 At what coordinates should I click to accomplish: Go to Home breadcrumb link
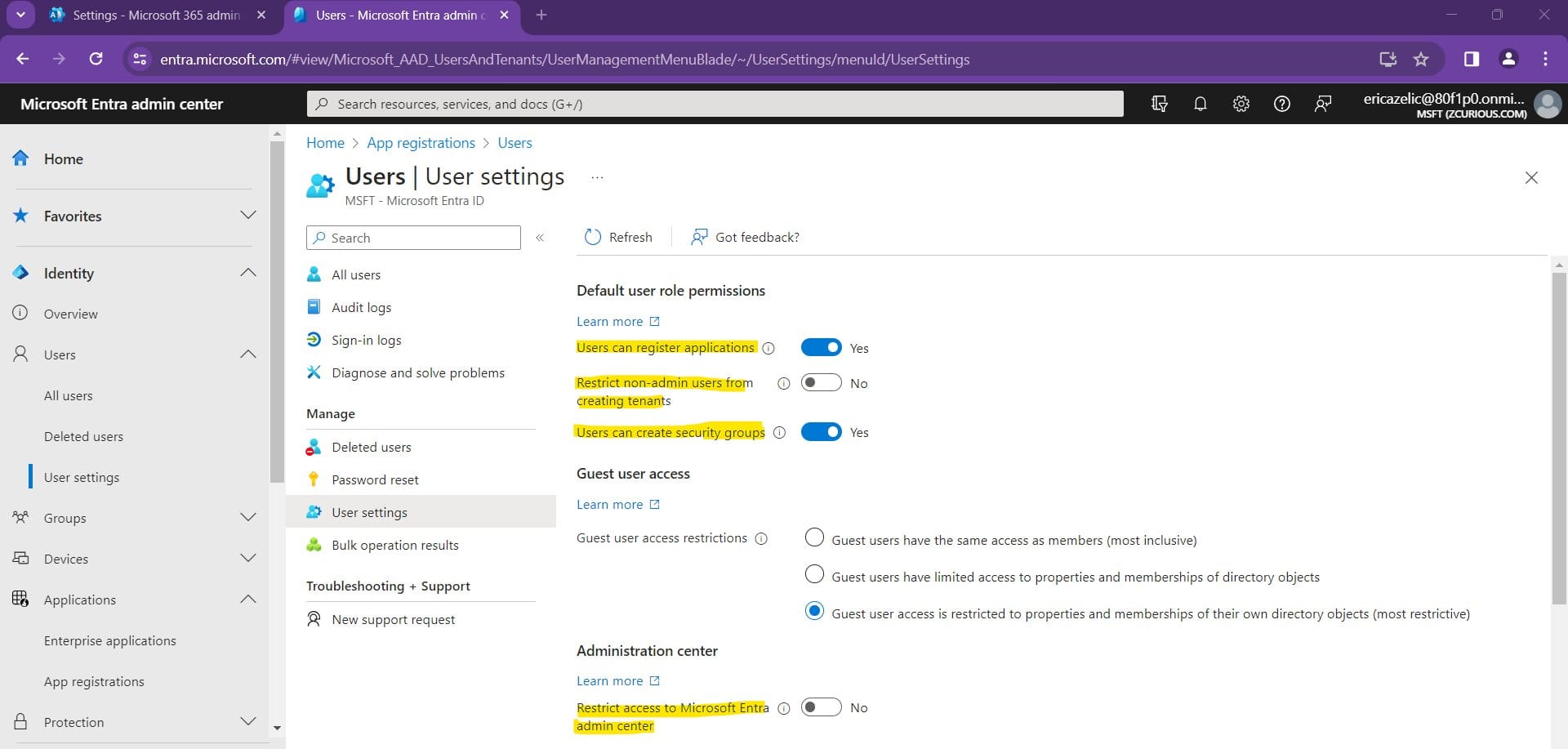(x=325, y=143)
